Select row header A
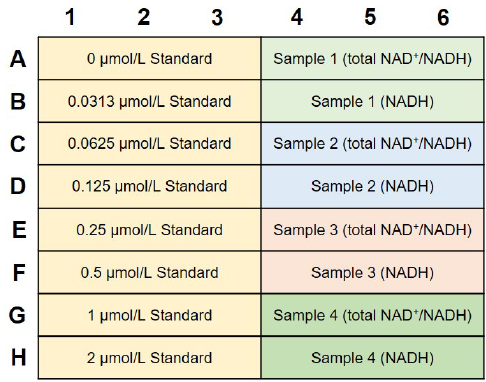This screenshot has width=486, height=382. [18, 59]
